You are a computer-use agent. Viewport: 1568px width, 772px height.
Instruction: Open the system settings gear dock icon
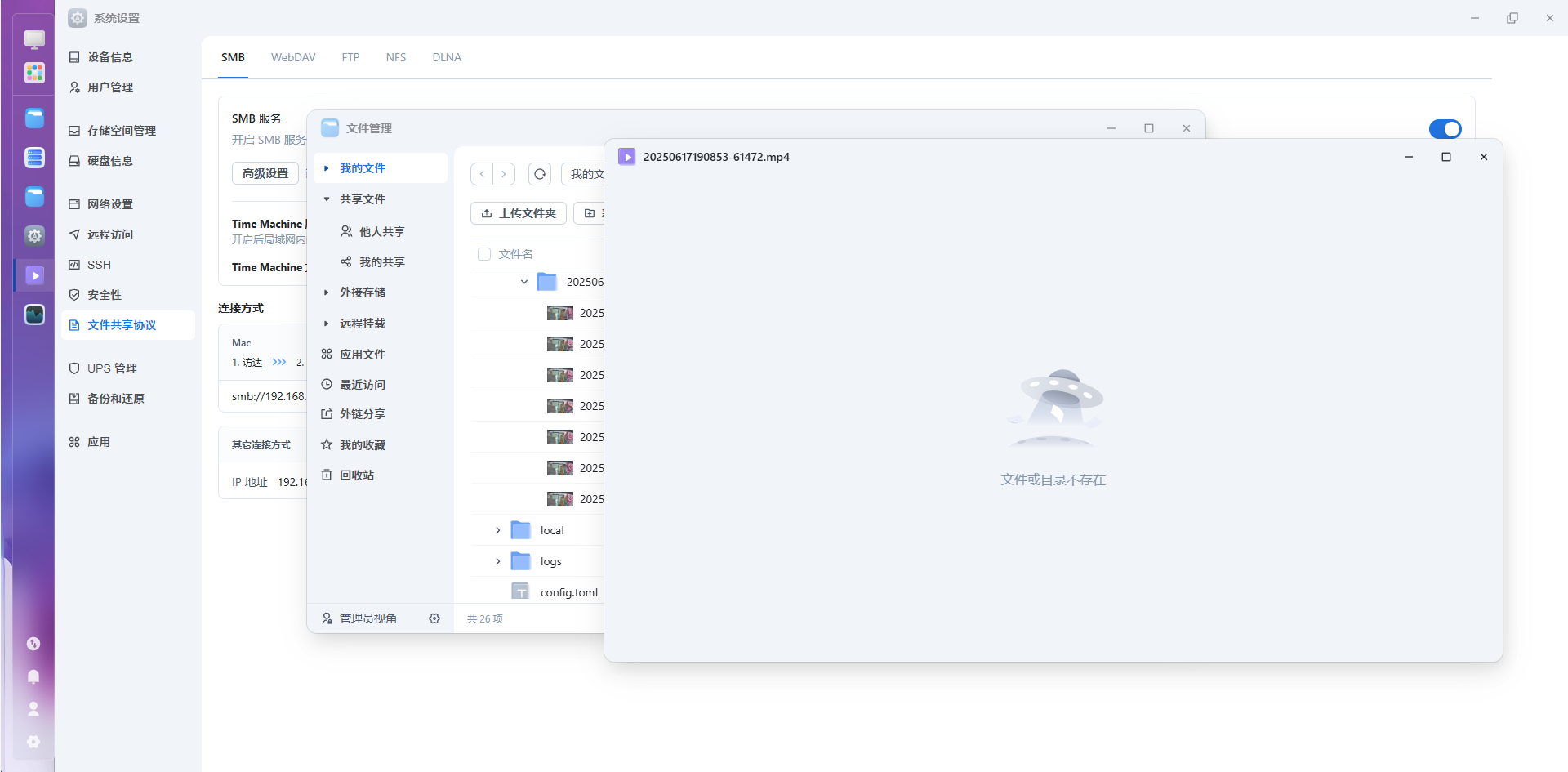point(34,236)
